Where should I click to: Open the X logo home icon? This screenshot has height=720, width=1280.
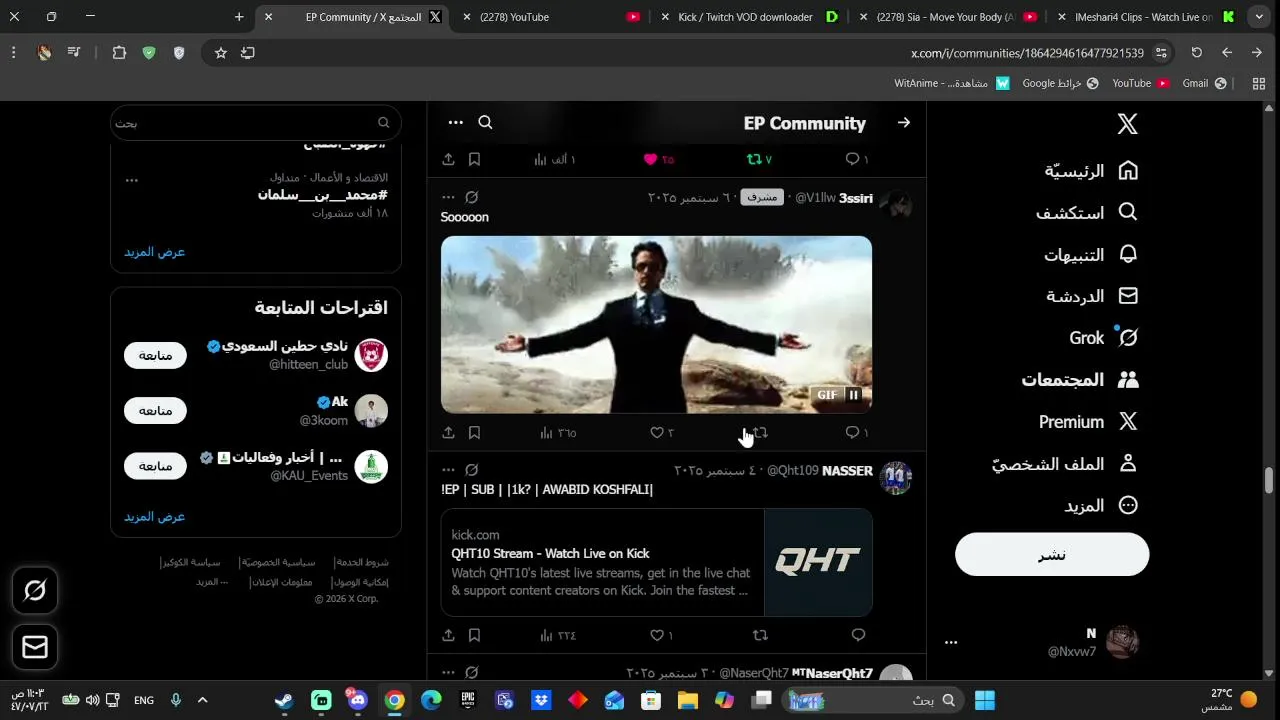1127,124
